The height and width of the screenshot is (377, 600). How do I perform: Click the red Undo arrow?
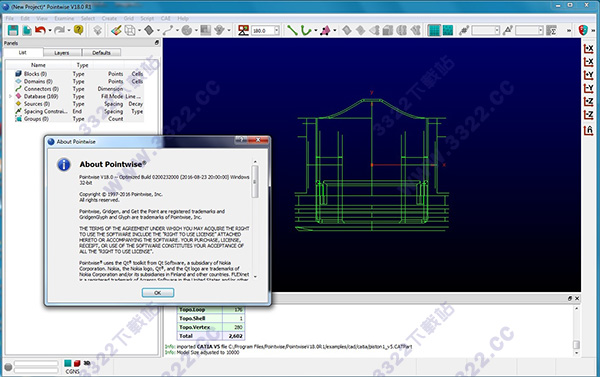point(40,30)
